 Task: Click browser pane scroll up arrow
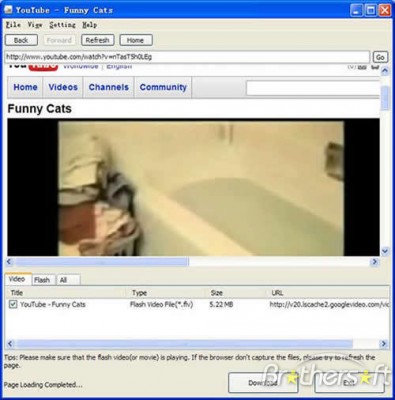point(385,71)
